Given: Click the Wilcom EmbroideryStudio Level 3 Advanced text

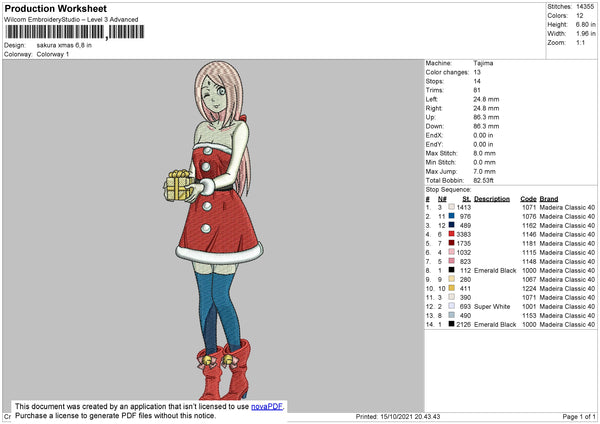Looking at the screenshot, I should [x=71, y=20].
